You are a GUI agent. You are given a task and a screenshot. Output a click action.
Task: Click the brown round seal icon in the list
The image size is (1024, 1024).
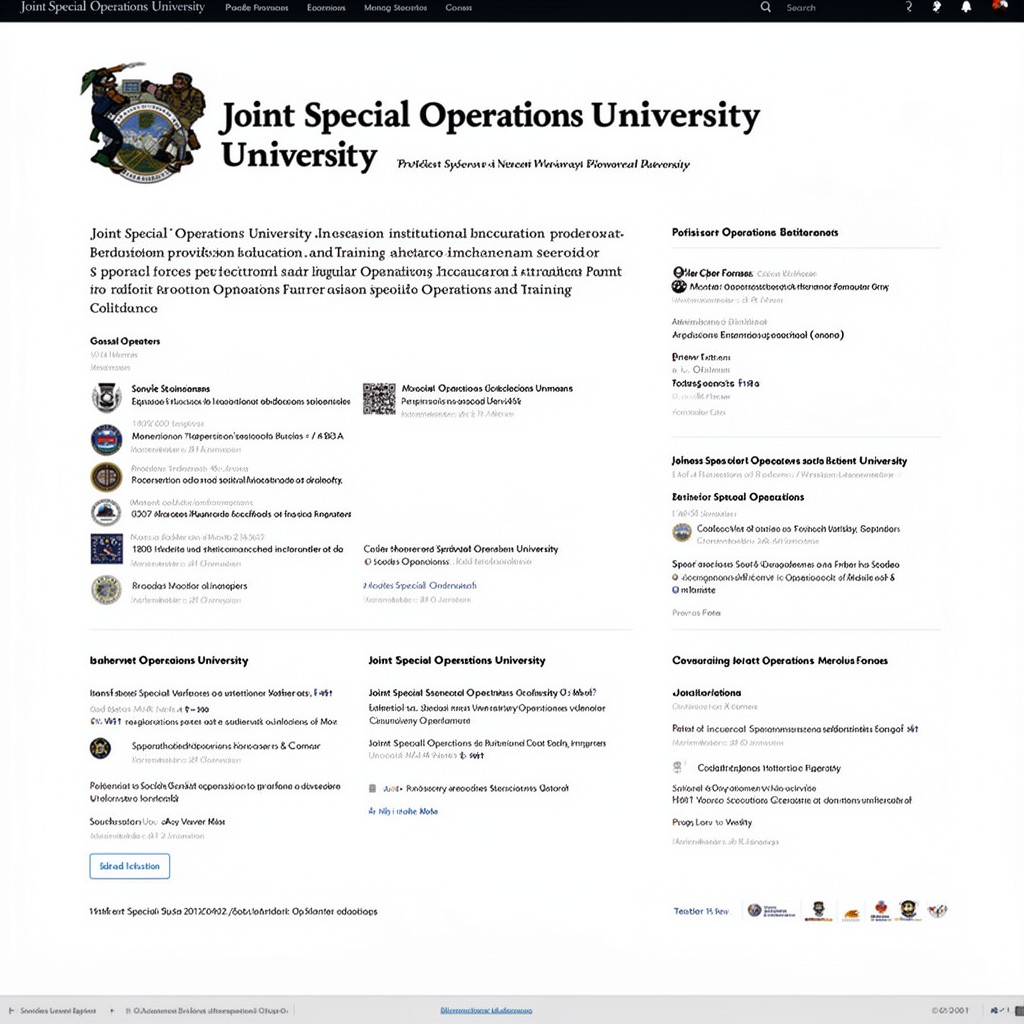pos(106,477)
